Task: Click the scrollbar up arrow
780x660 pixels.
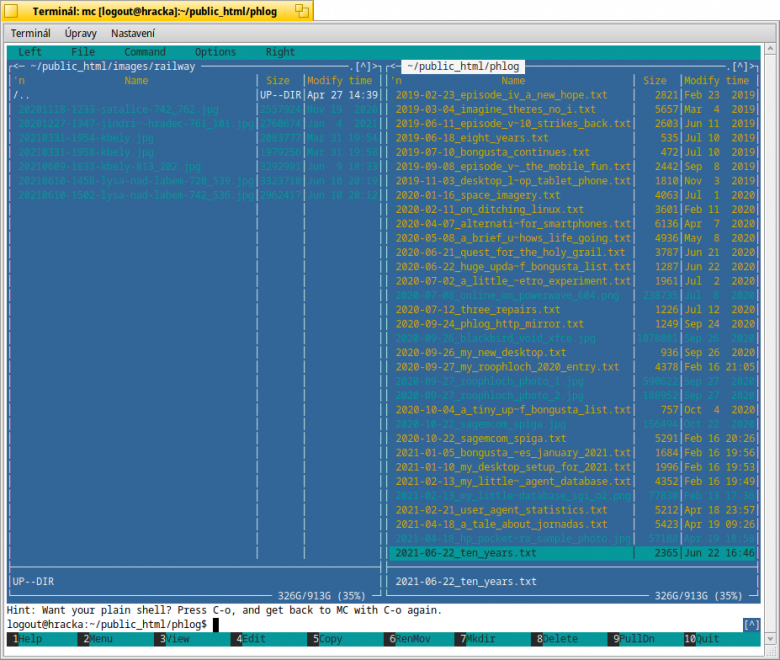Action: [770, 49]
